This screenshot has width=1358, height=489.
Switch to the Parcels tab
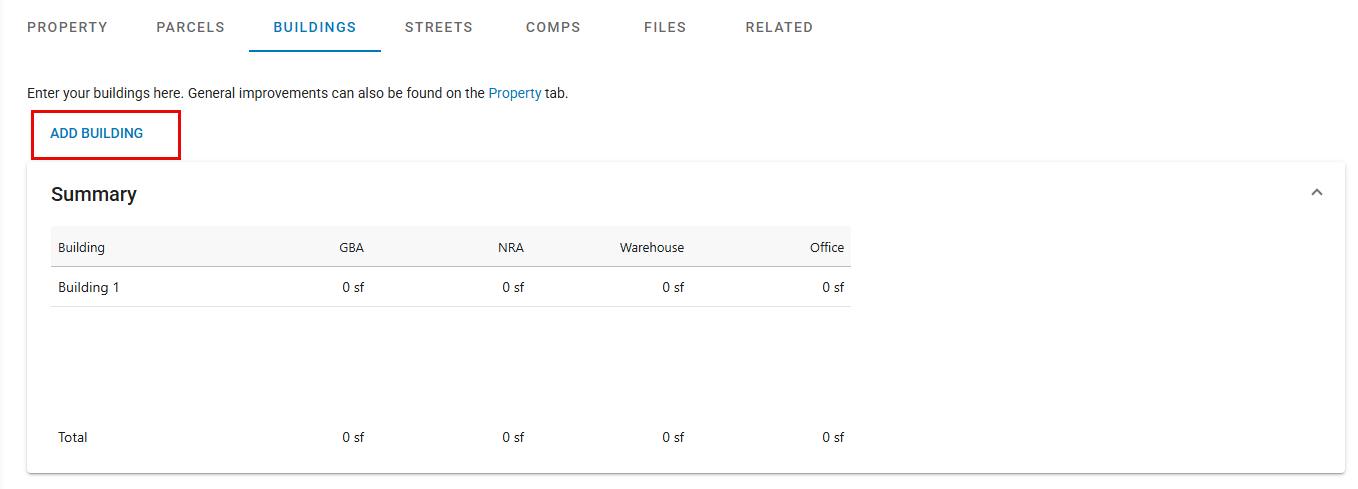190,27
